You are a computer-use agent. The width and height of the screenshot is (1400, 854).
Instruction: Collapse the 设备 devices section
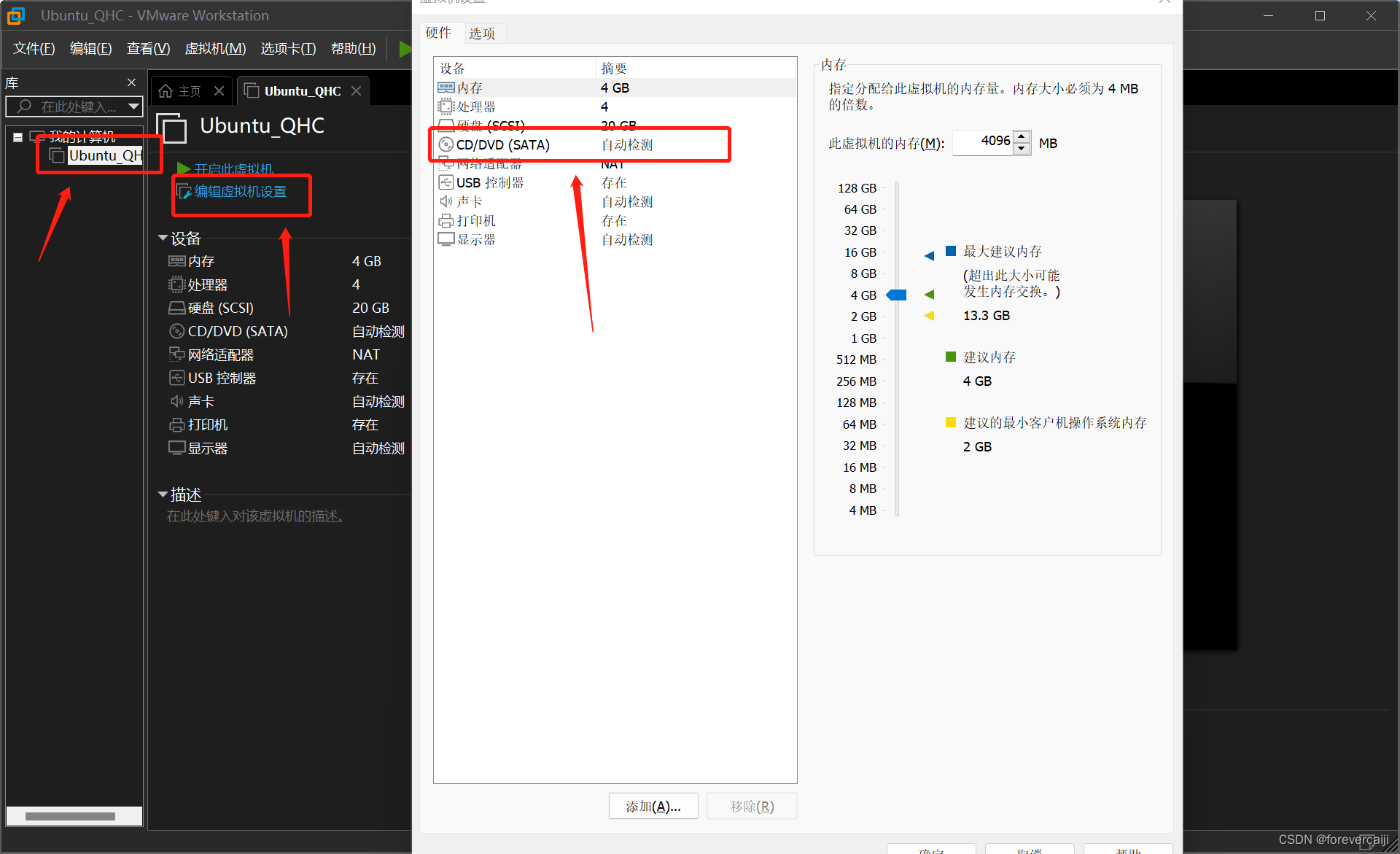(163, 238)
